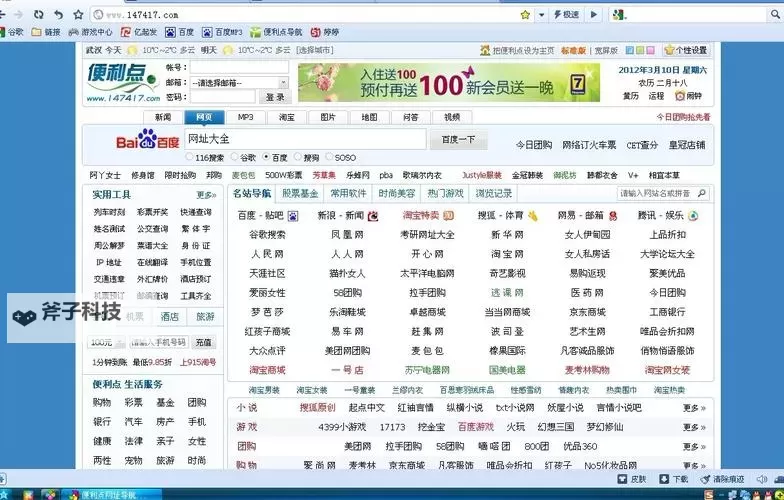
Task: Click the magnifier icon in browser search box
Action: pos(774,15)
